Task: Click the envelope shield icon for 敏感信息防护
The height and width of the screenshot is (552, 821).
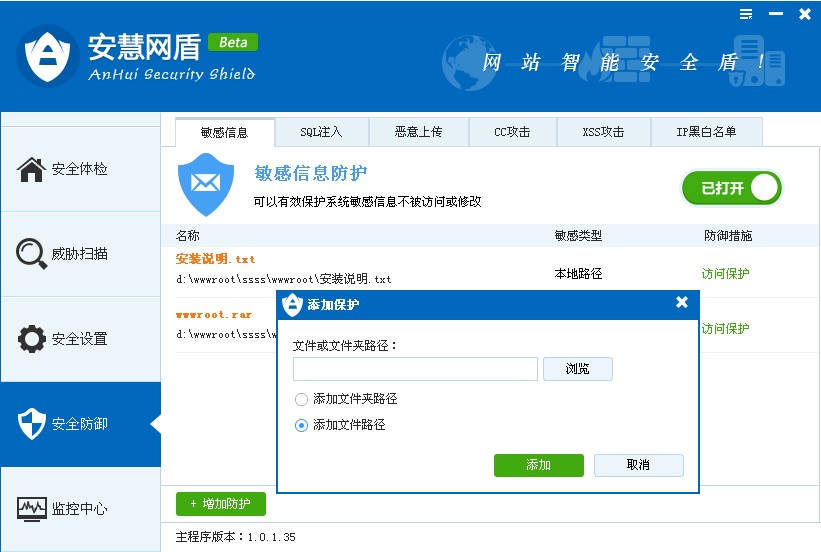Action: 206,184
